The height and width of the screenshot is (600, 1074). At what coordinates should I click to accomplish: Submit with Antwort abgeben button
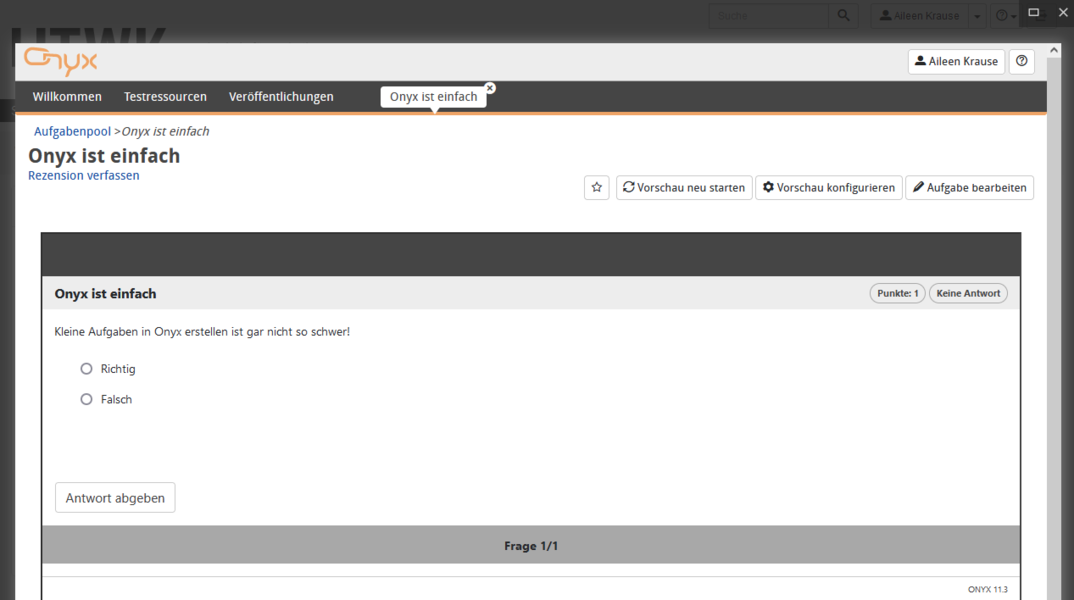point(115,498)
